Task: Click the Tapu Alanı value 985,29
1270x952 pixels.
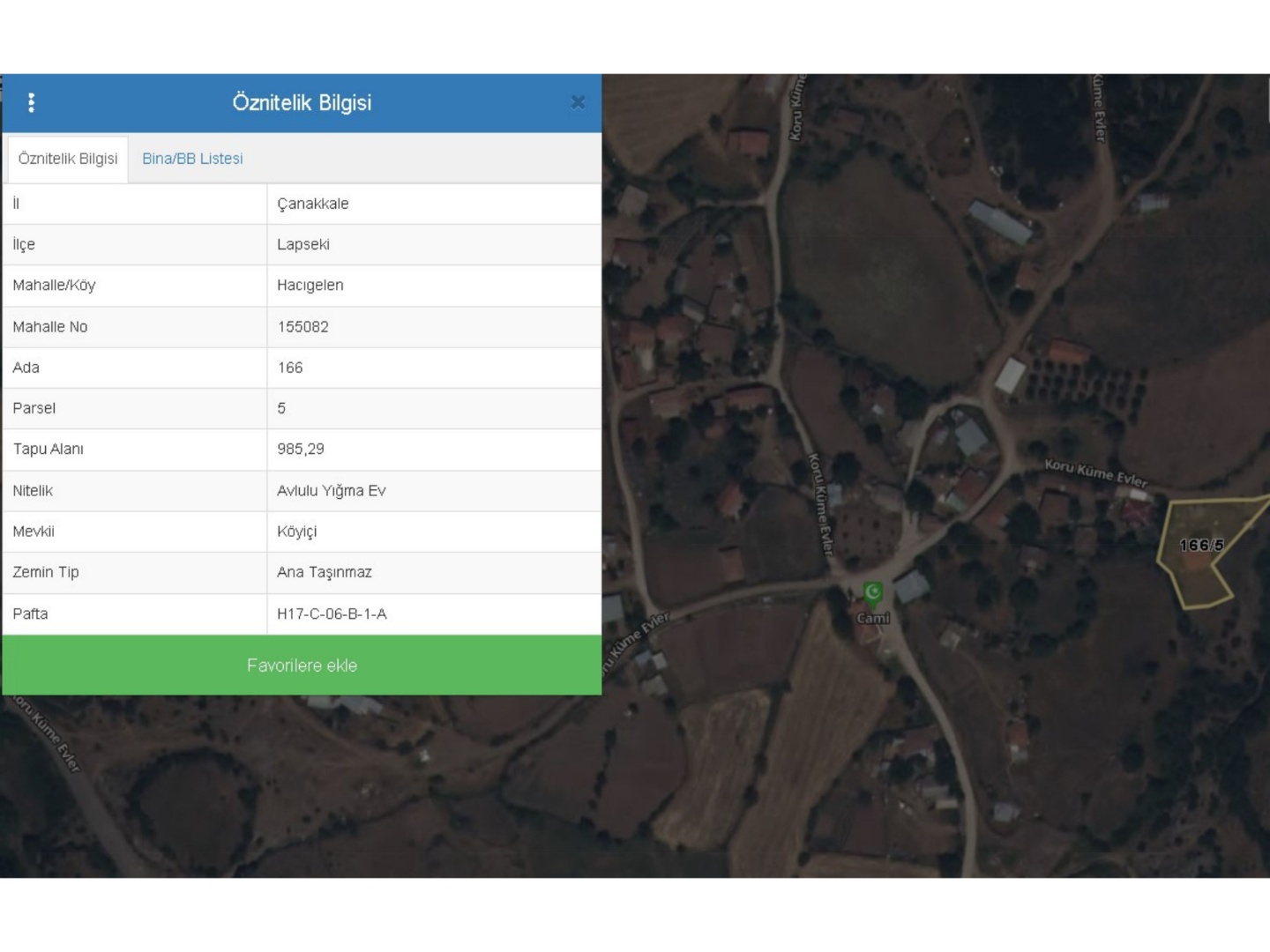Action: [x=301, y=449]
